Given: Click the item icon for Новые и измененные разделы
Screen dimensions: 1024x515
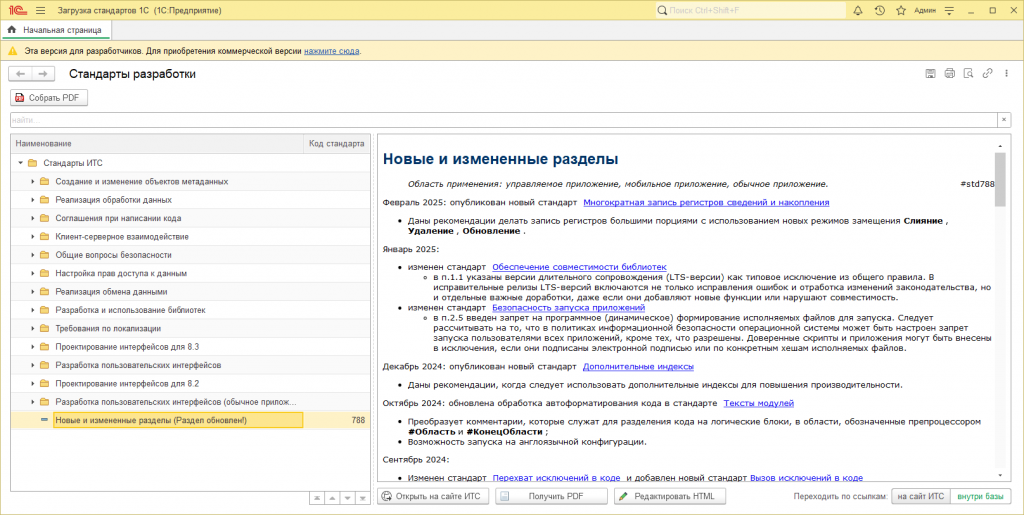Looking at the screenshot, I should (x=44, y=420).
